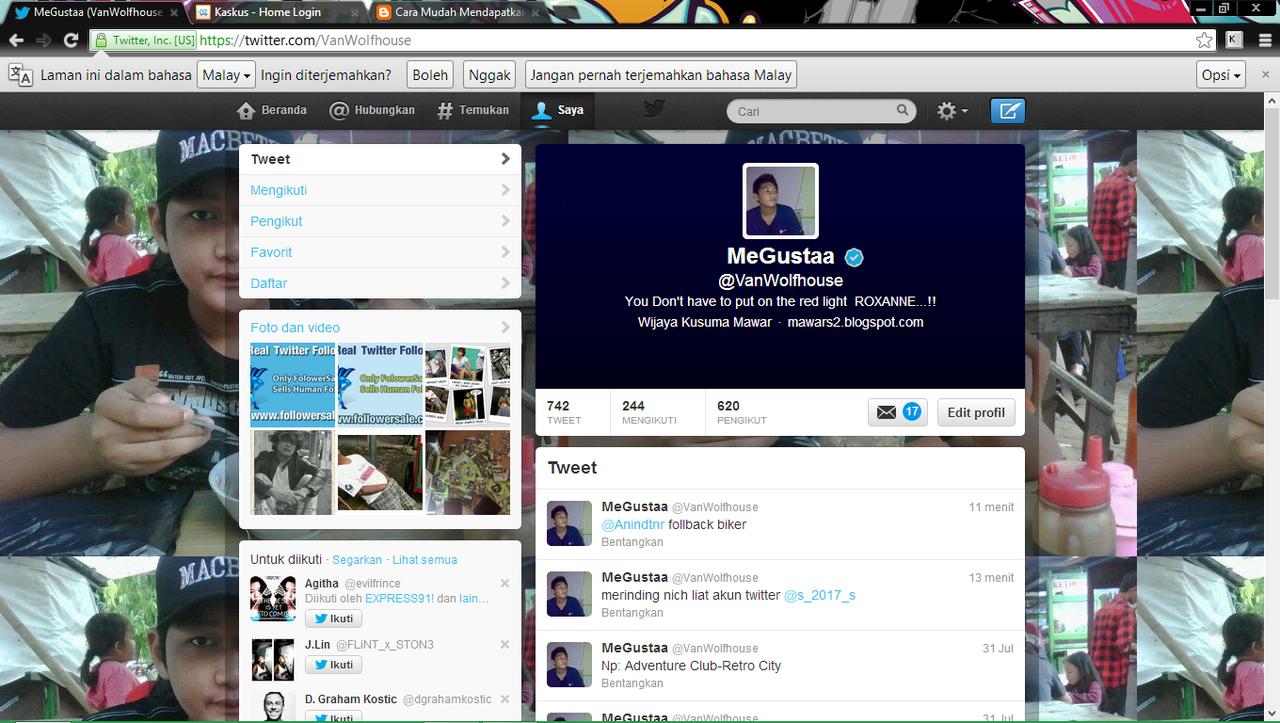This screenshot has height=723, width=1280.
Task: Click the Nggak button
Action: [x=489, y=75]
